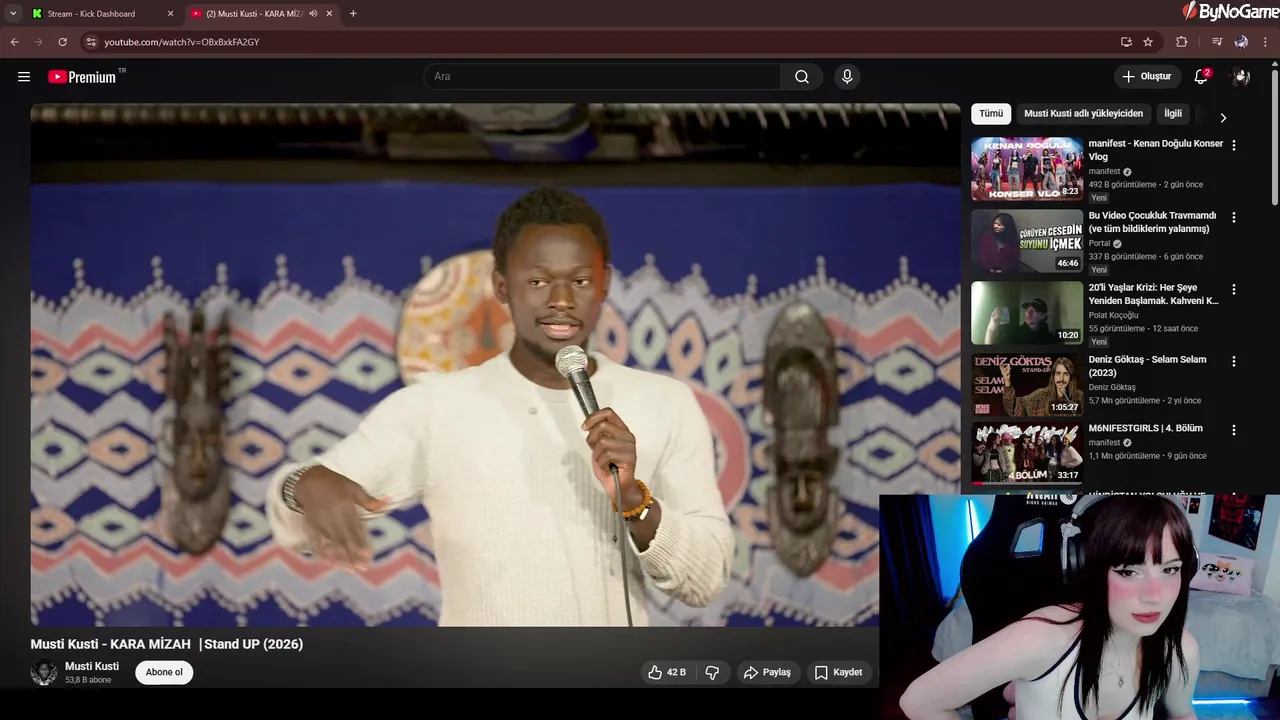Viewport: 1280px width, 720px height.
Task: Open media control in browser toolbar
Action: tap(1217, 42)
